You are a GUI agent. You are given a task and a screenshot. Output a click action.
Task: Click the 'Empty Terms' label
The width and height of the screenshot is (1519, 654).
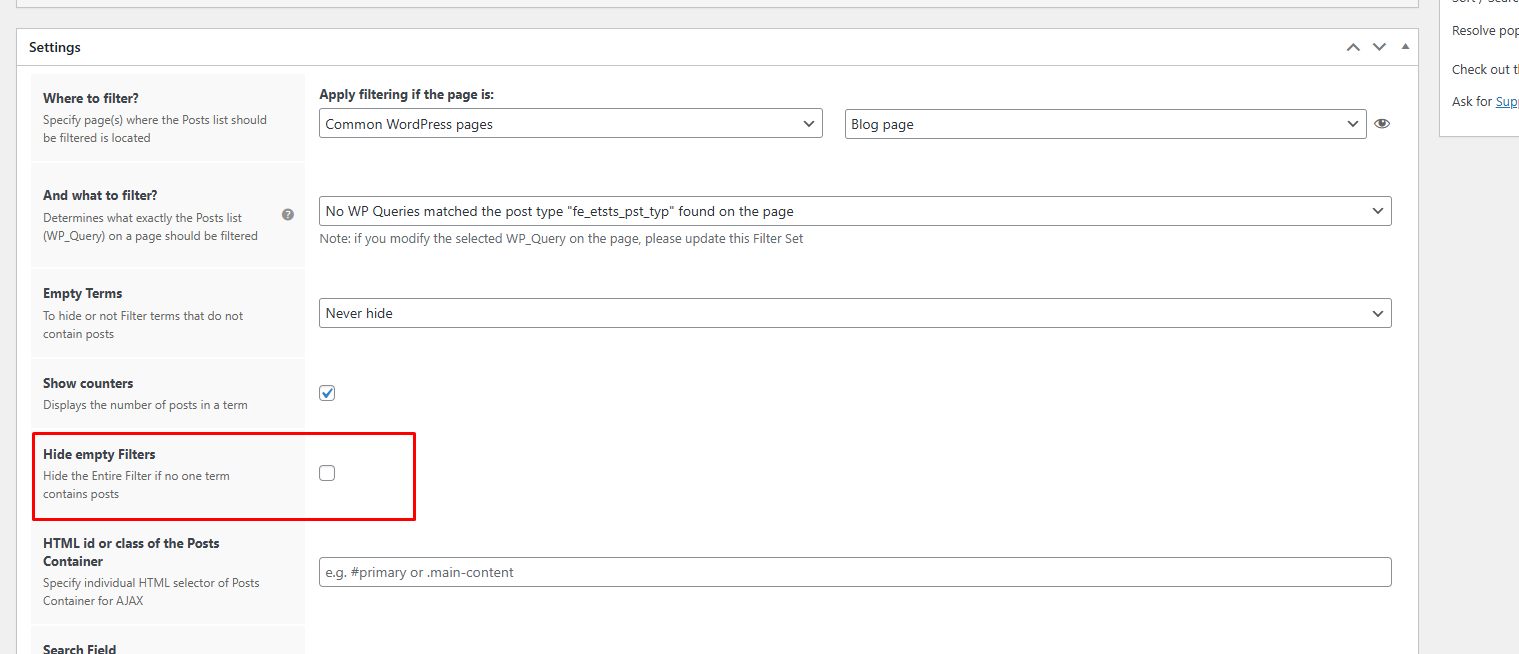click(x=83, y=293)
